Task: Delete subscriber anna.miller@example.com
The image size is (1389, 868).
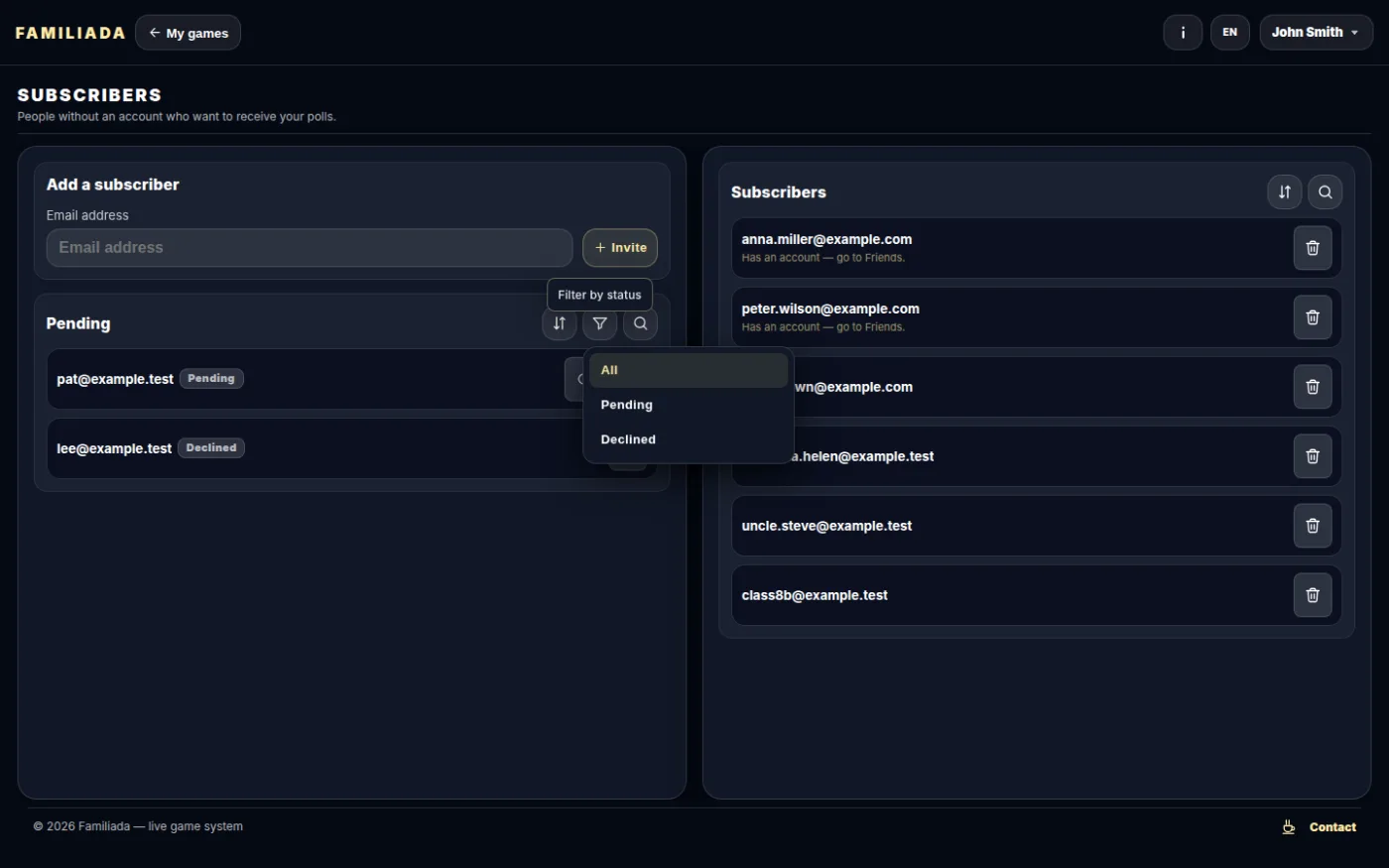Action: [x=1313, y=248]
